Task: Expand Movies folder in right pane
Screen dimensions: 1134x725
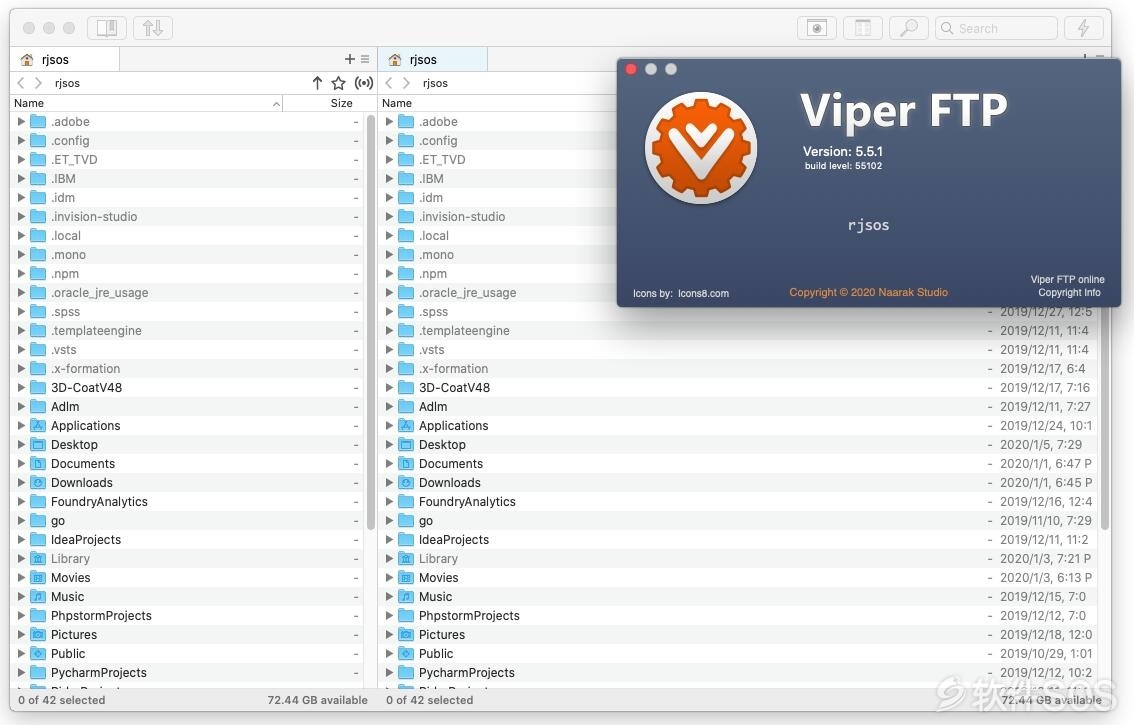Action: point(389,577)
